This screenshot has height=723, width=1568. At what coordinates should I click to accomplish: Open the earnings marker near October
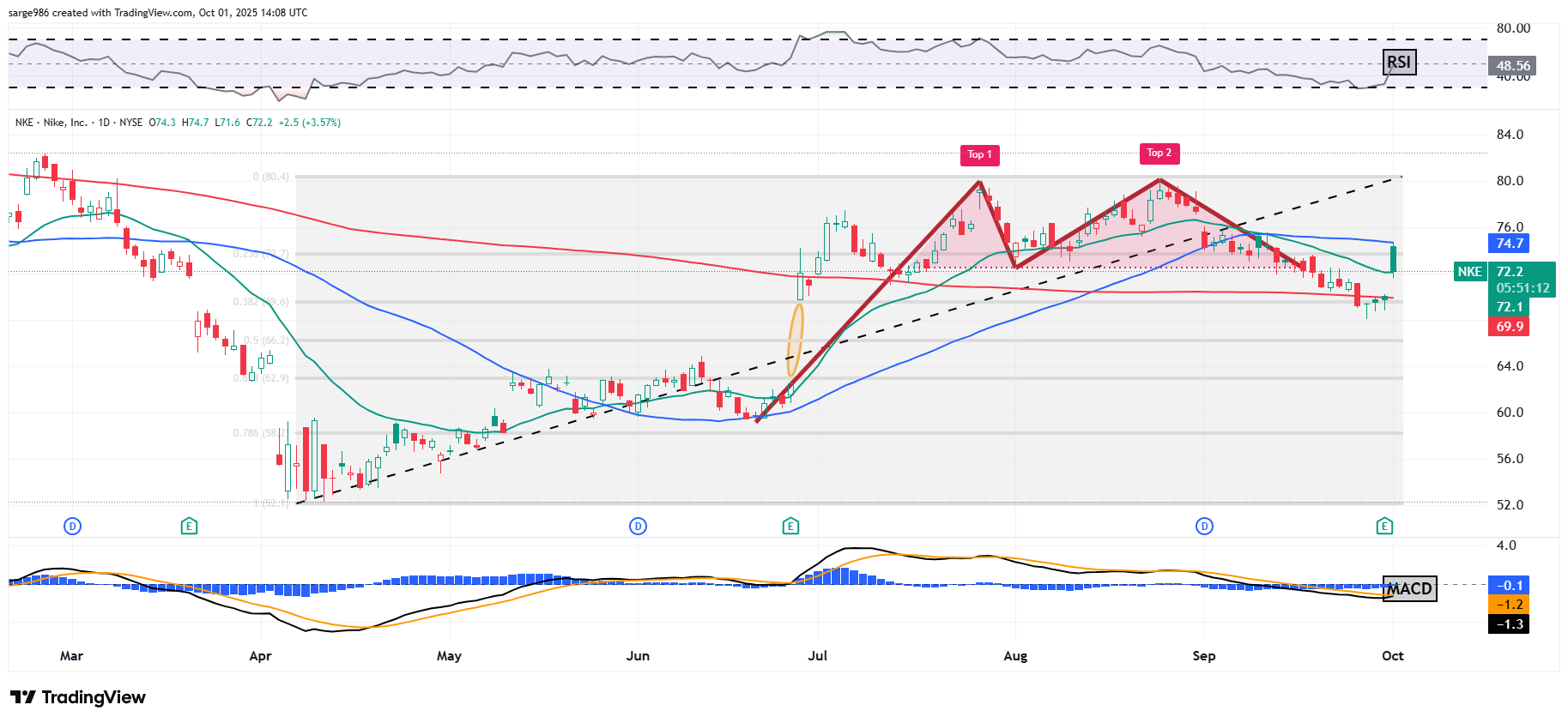point(1383,526)
